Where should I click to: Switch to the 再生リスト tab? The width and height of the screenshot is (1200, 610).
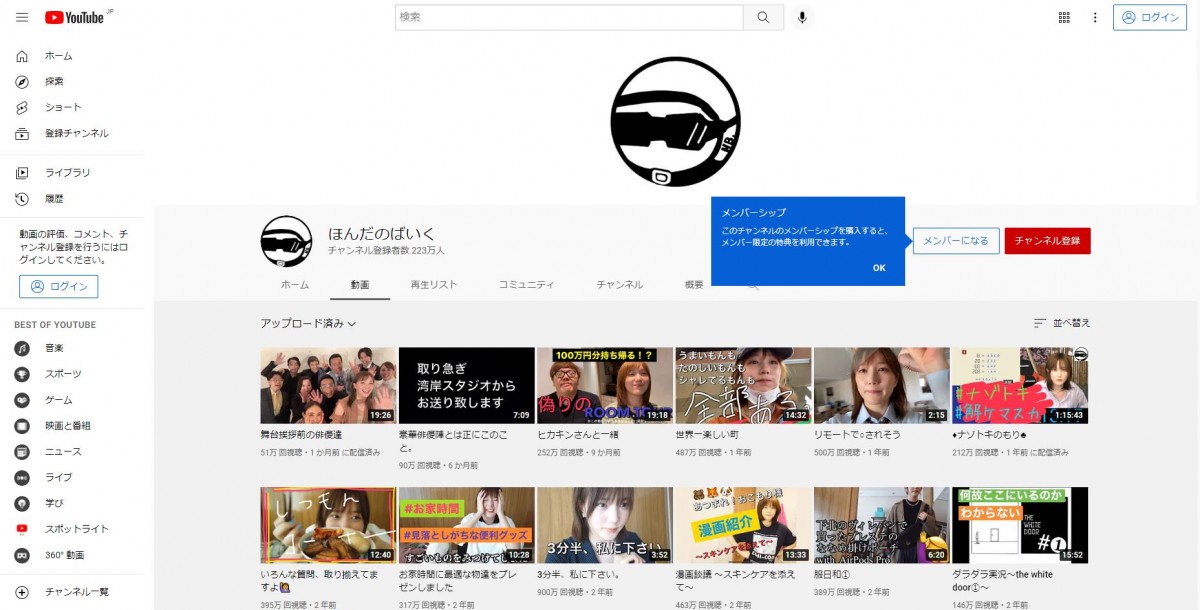coord(434,285)
